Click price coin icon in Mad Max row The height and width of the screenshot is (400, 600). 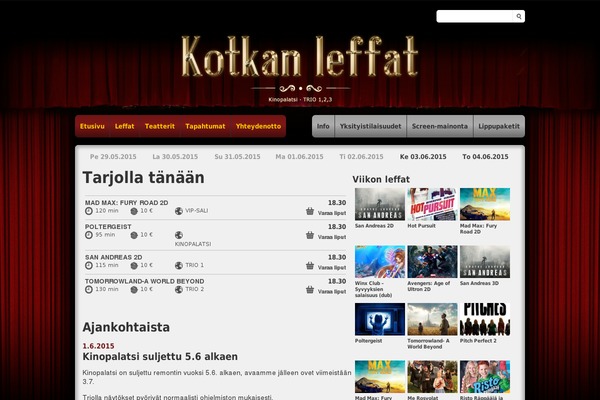(x=134, y=211)
